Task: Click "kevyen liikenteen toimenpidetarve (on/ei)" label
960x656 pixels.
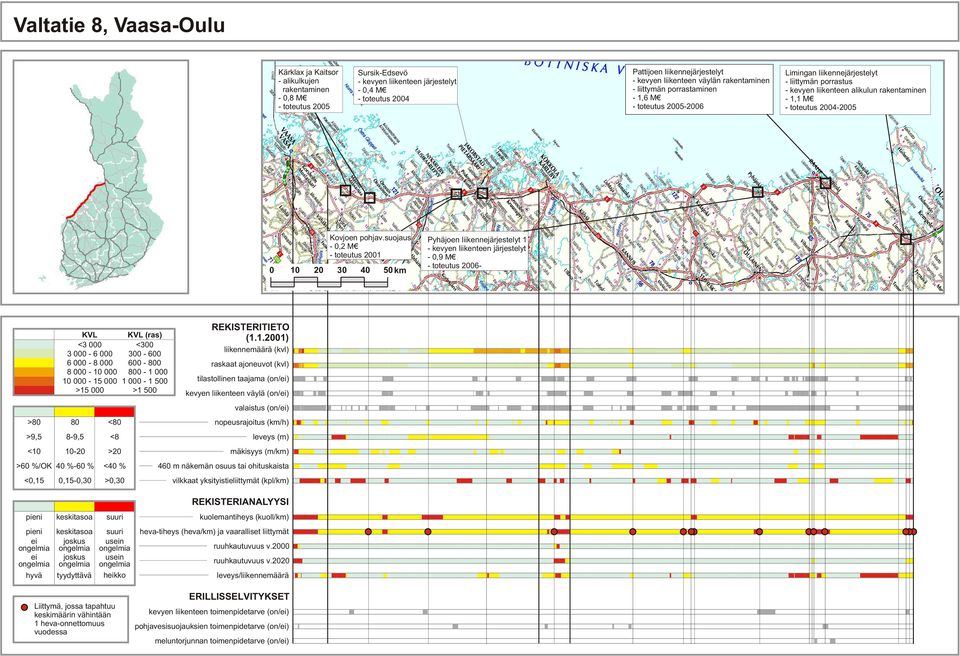Action: 219,611
